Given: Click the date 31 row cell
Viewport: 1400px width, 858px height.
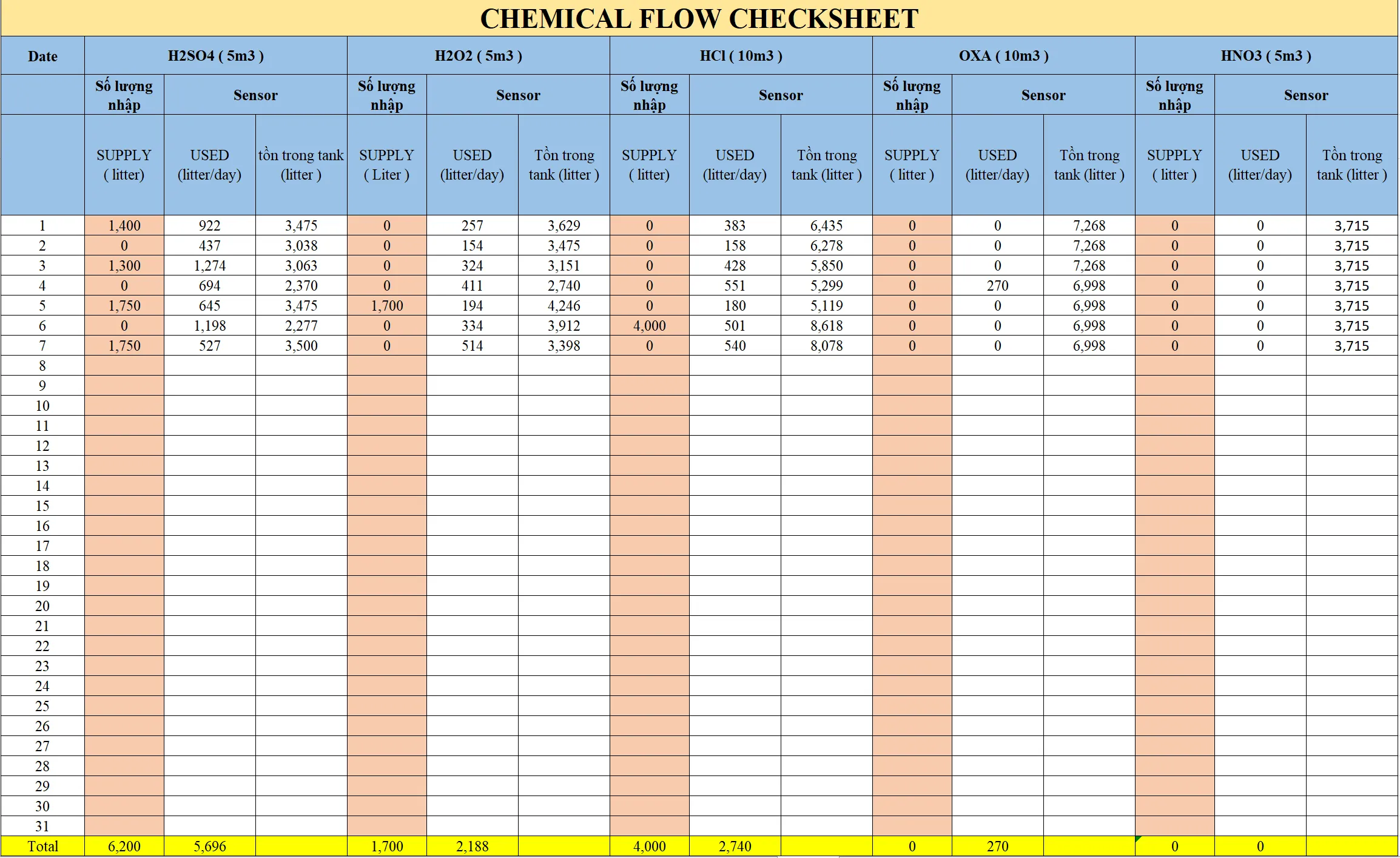Looking at the screenshot, I should [42, 826].
